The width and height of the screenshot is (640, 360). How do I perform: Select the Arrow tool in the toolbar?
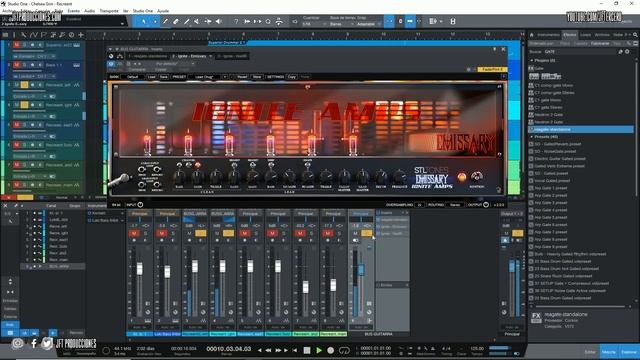(x=144, y=21)
